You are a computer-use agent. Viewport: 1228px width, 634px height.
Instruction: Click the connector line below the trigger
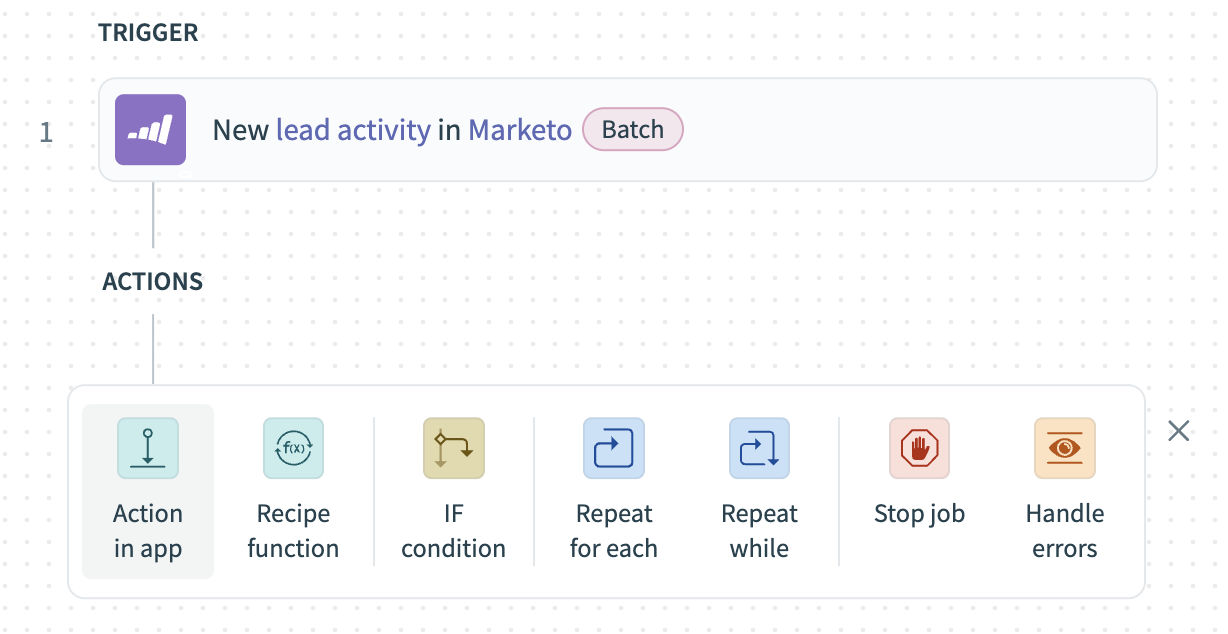click(x=152, y=215)
